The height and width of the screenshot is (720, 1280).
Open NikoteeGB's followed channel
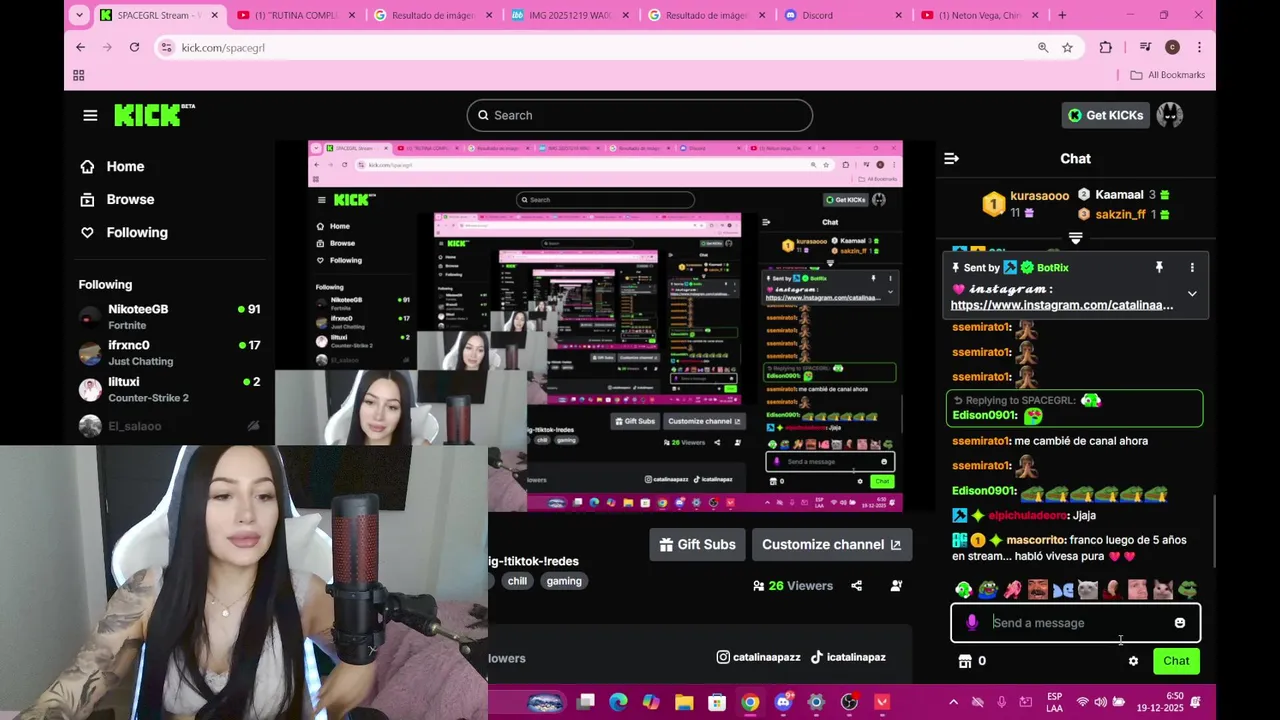tap(170, 316)
